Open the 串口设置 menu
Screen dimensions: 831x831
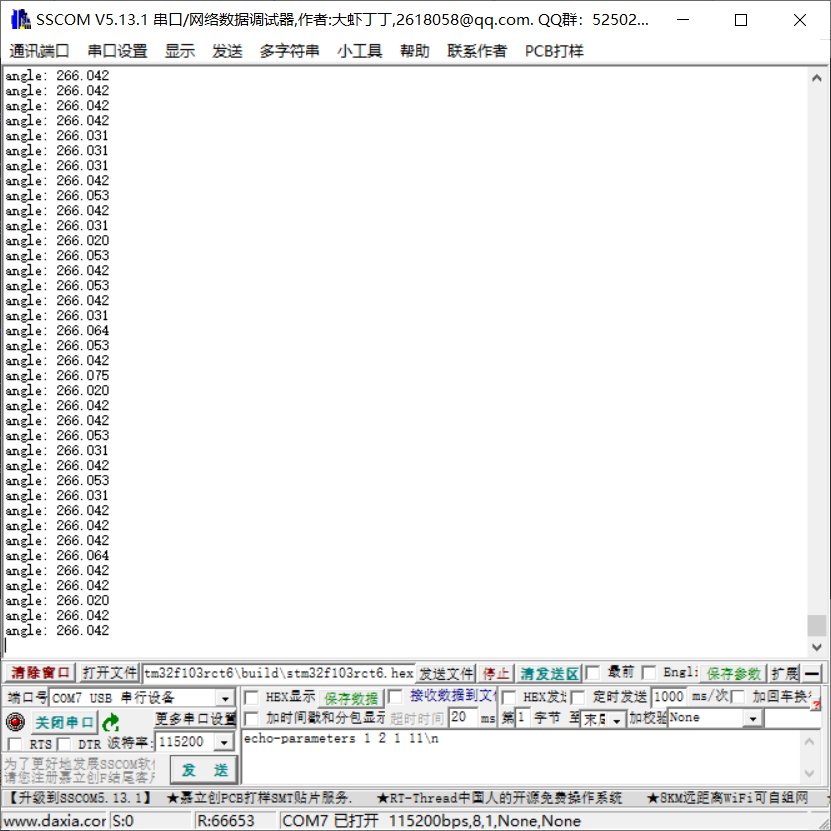pyautogui.click(x=117, y=51)
